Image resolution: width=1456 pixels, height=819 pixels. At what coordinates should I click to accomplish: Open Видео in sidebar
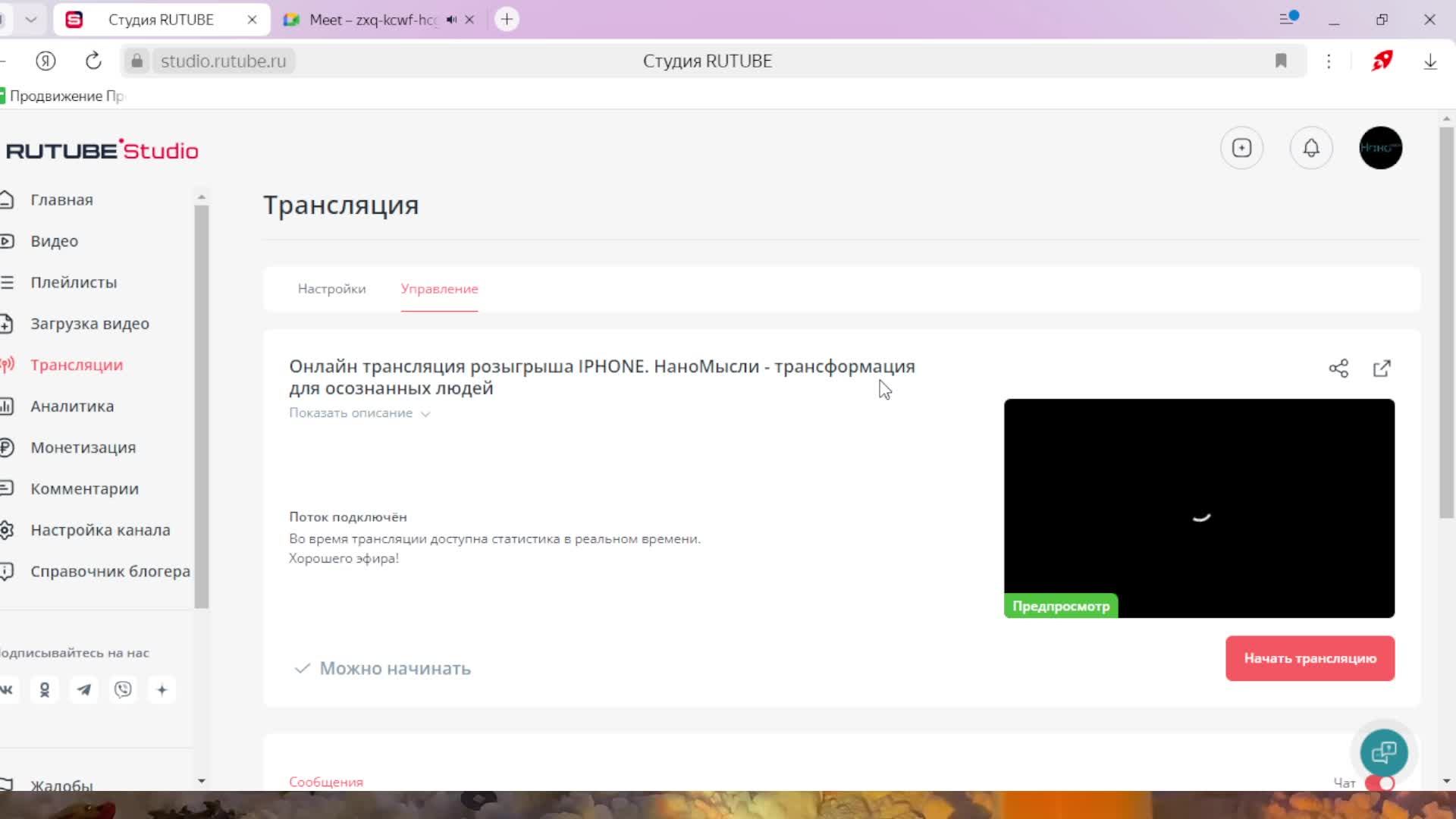coord(54,241)
